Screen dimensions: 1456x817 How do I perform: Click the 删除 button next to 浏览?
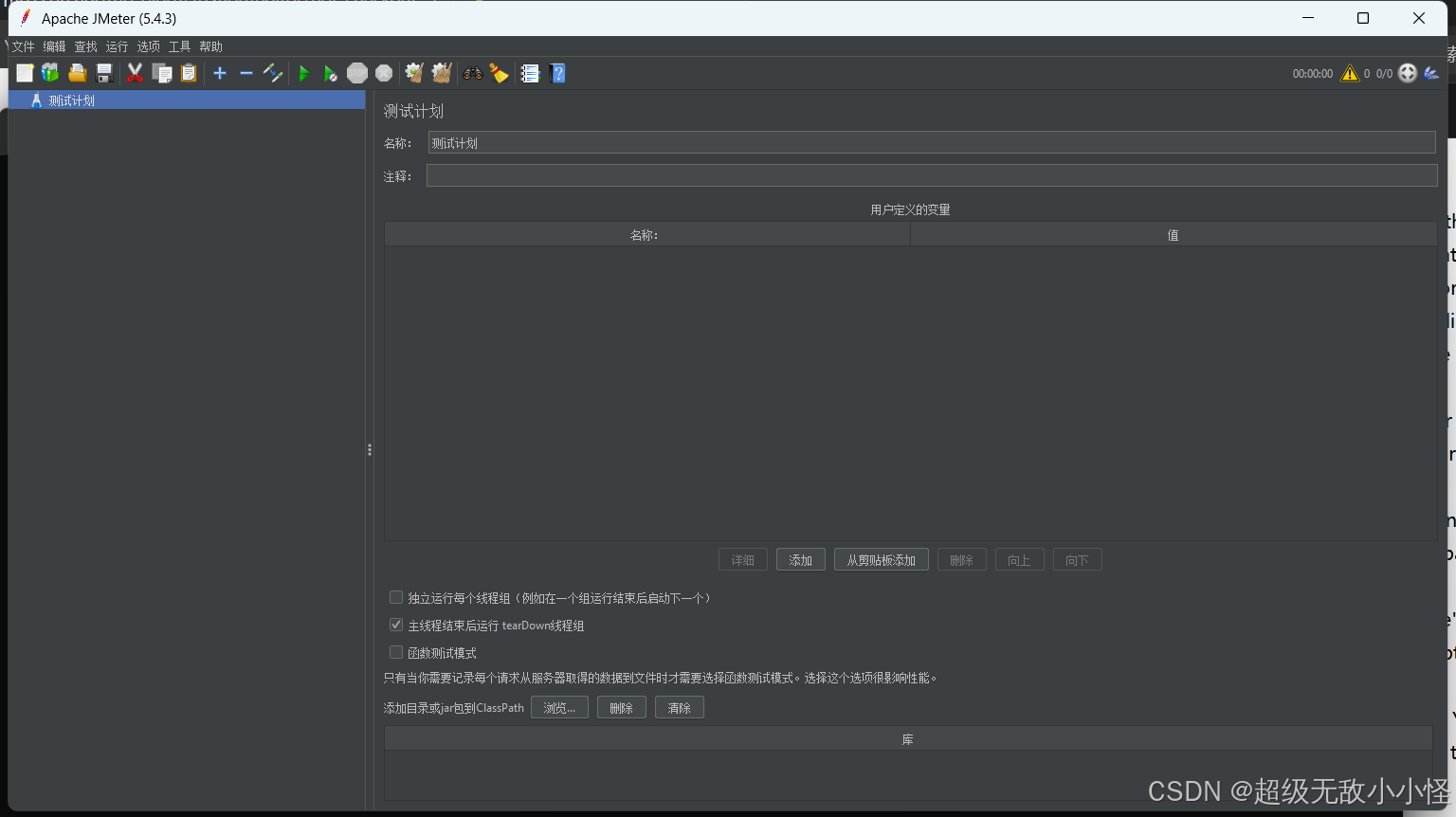[x=622, y=708]
